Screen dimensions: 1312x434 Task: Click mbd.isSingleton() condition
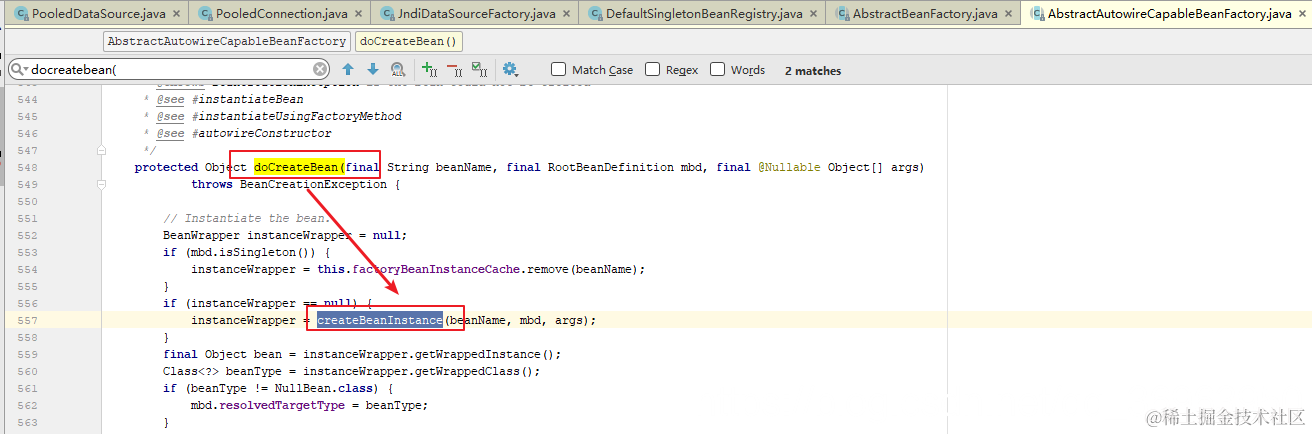(250, 252)
